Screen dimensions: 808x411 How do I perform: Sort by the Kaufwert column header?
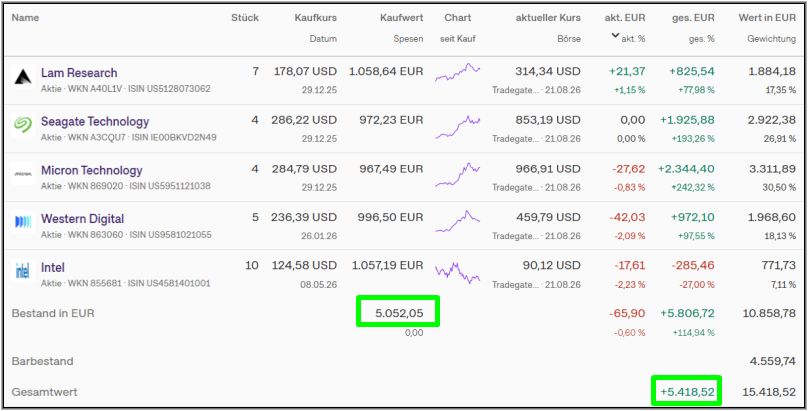pos(401,18)
